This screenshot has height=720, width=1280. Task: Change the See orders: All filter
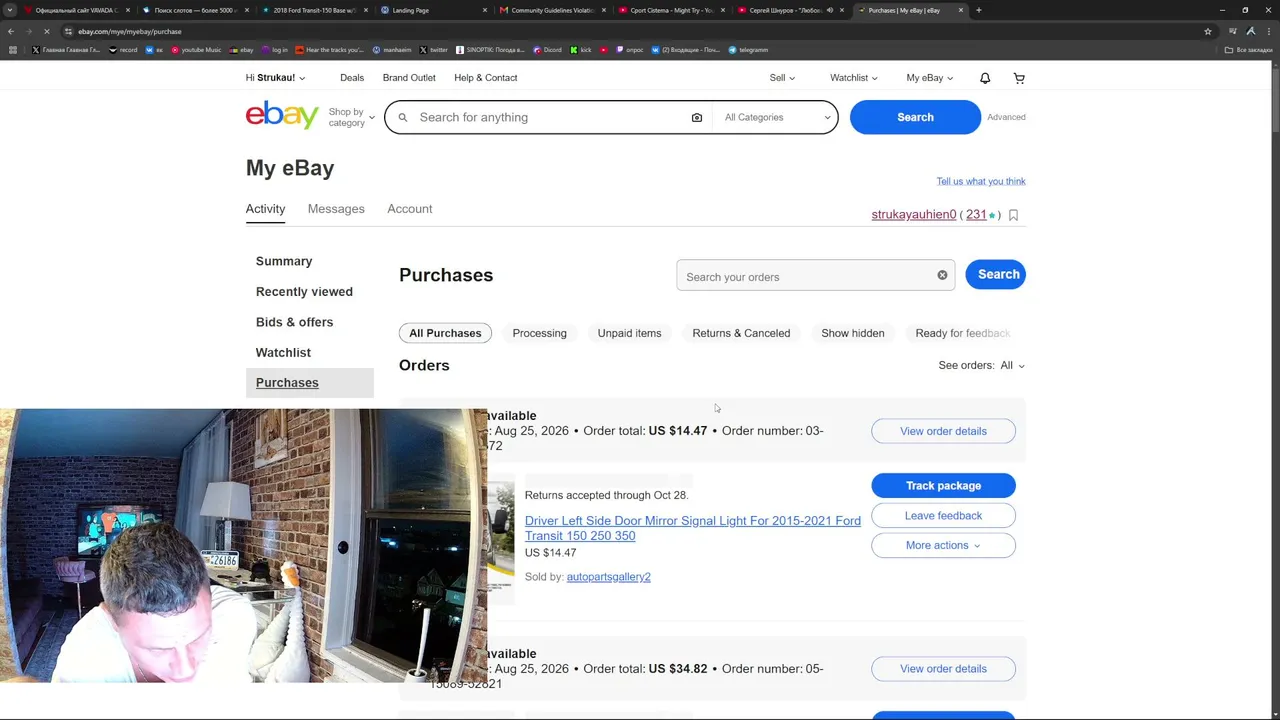pyautogui.click(x=981, y=365)
